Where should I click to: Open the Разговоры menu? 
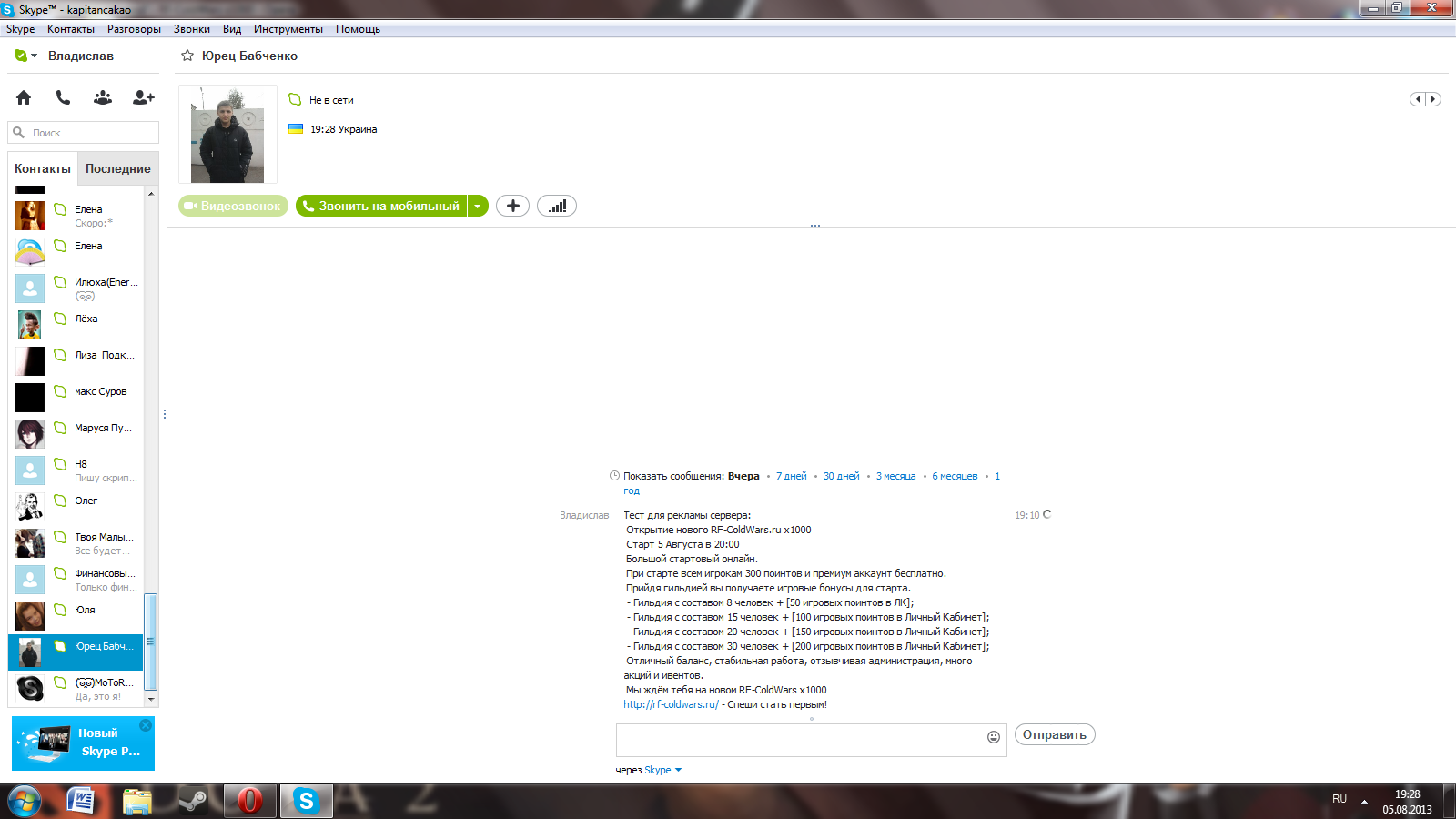point(134,29)
